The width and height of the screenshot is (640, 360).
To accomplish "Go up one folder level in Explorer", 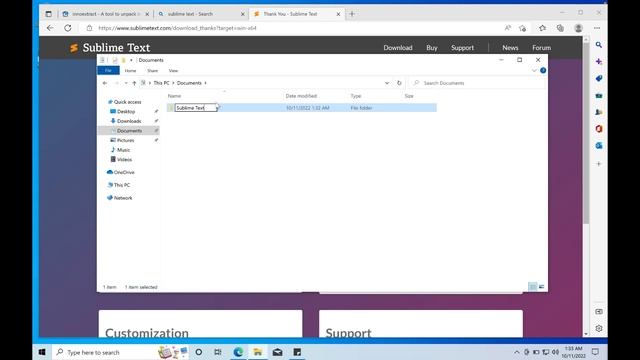I will click(x=134, y=83).
